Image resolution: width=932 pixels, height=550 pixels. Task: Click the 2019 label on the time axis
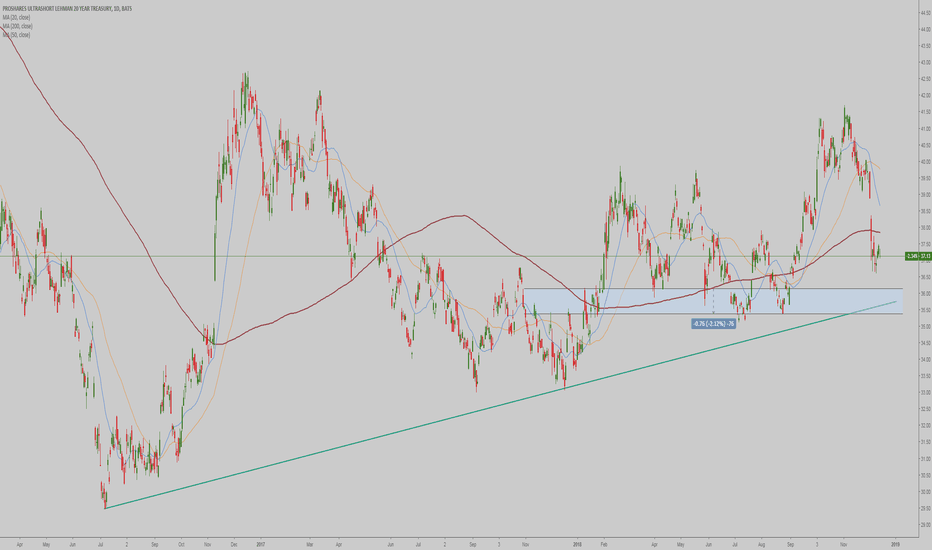click(895, 543)
